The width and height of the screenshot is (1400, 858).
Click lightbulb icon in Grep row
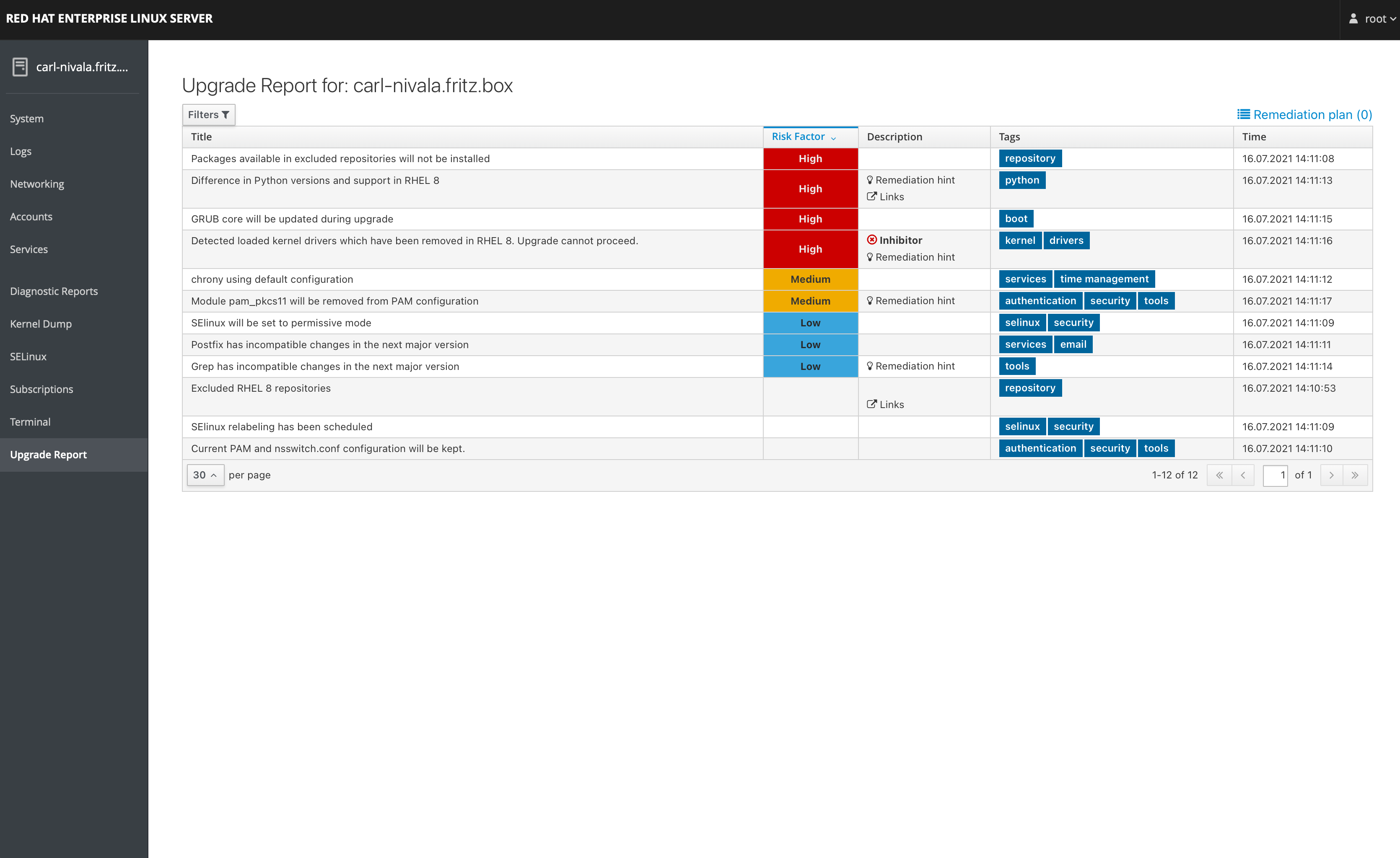pyautogui.click(x=869, y=366)
